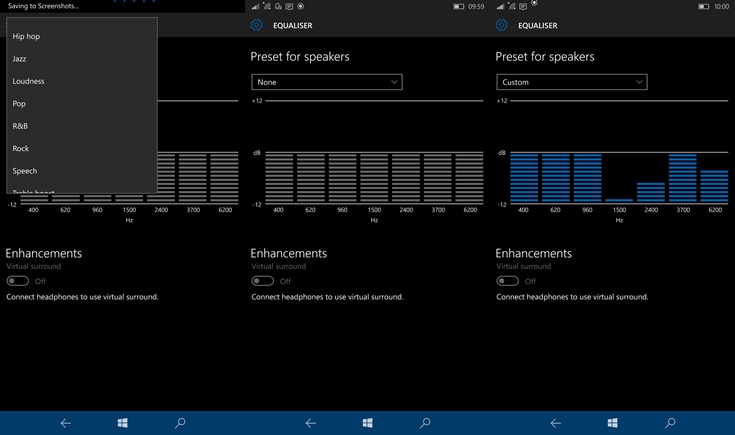This screenshot has width=735, height=435.
Task: Click the dropdown arrow beside Custom
Action: pos(639,82)
